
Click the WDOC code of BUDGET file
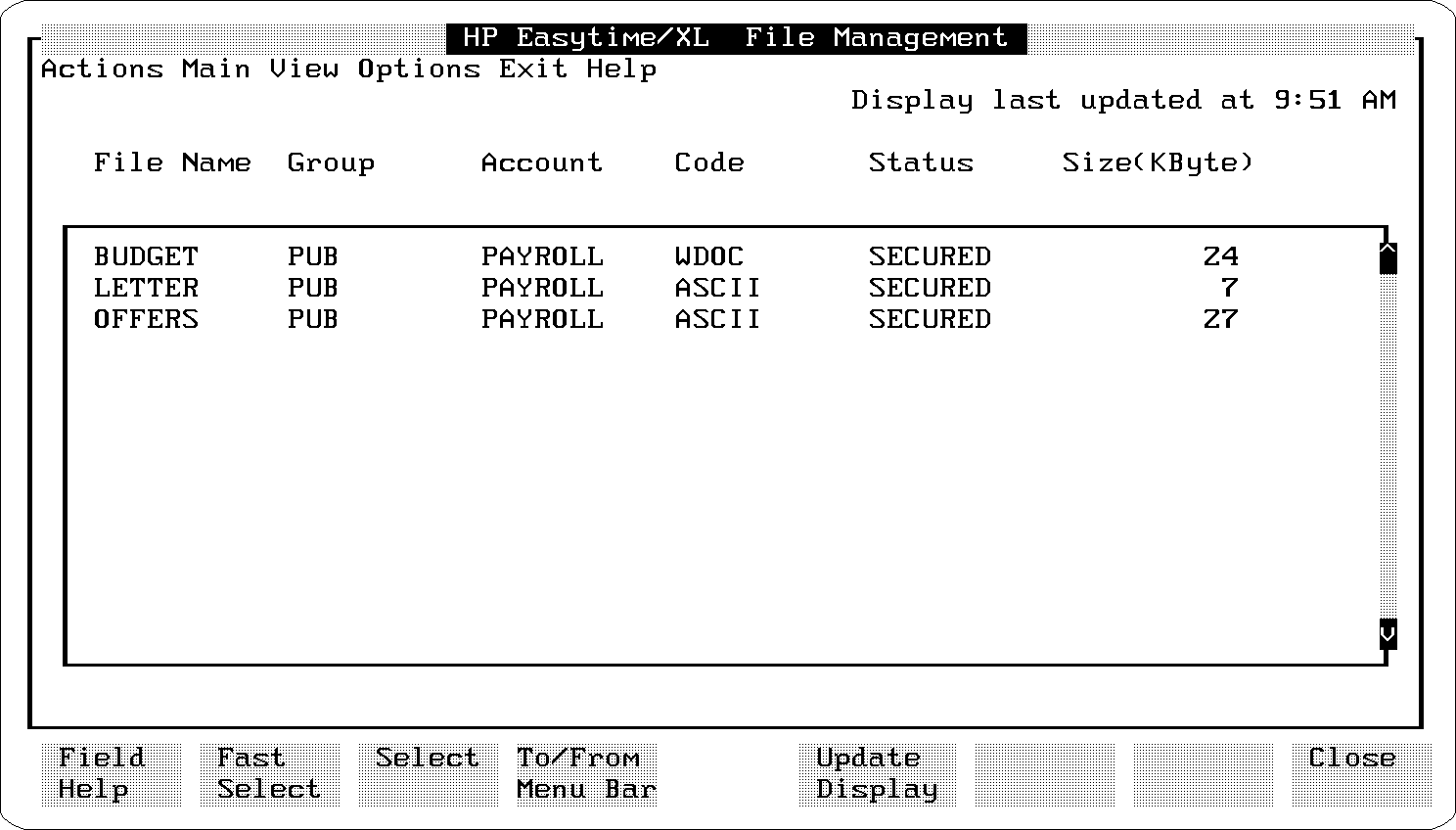point(708,257)
